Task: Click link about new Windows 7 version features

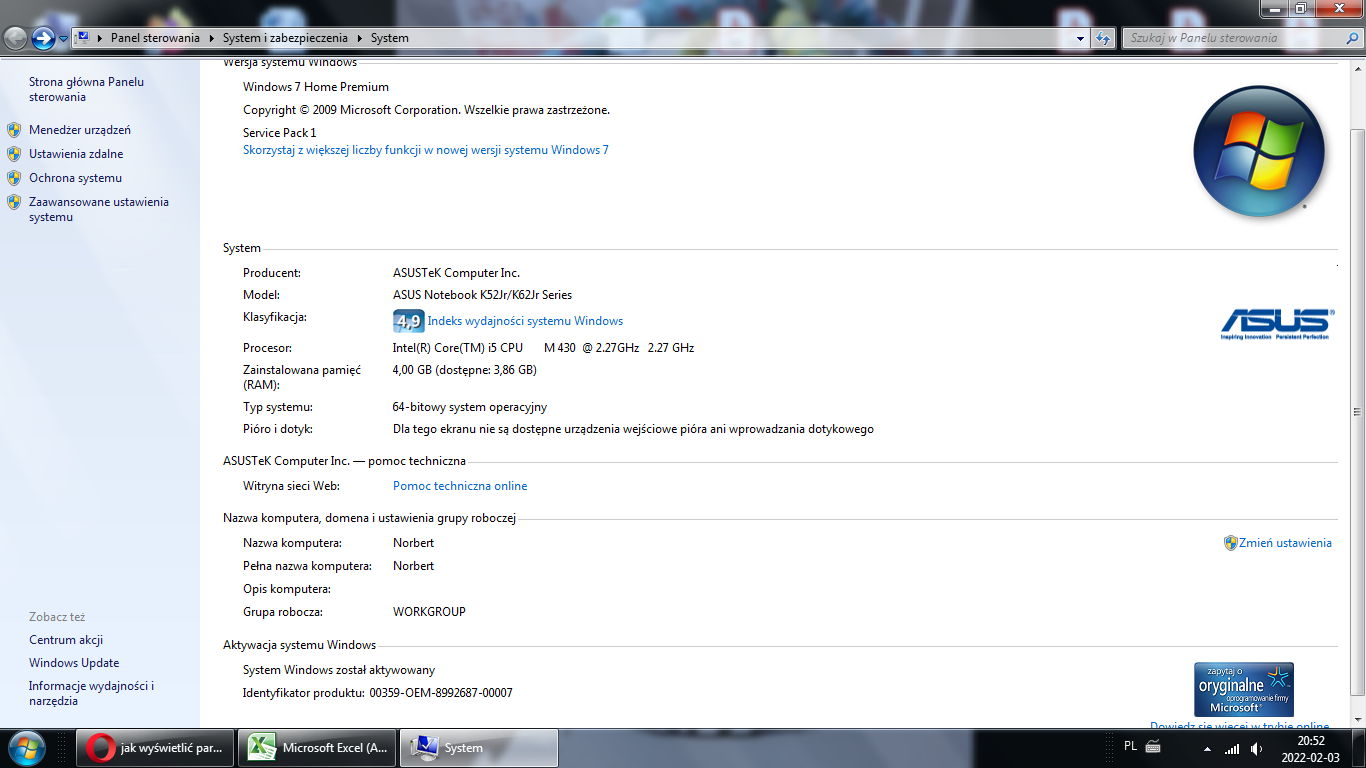Action: pyautogui.click(x=425, y=150)
